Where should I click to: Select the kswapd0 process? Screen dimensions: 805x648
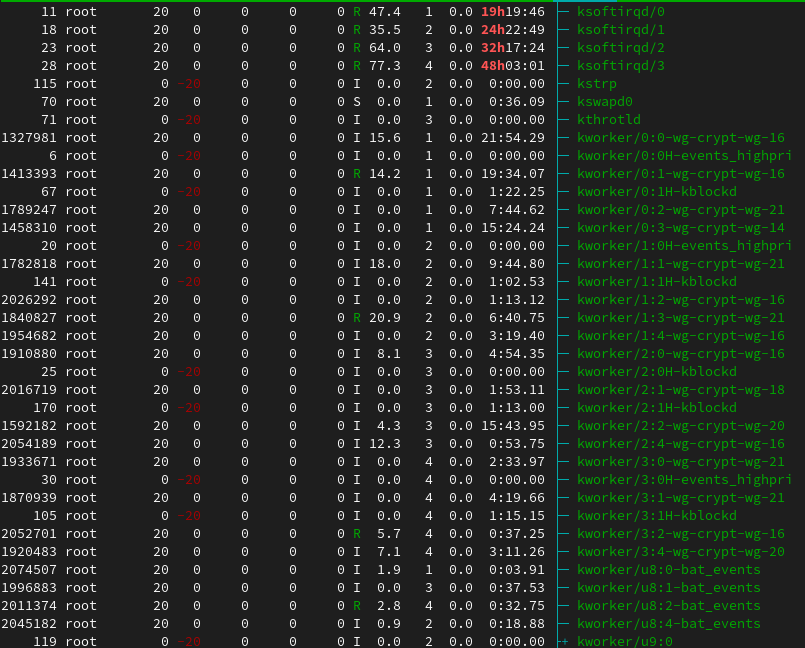coord(604,102)
